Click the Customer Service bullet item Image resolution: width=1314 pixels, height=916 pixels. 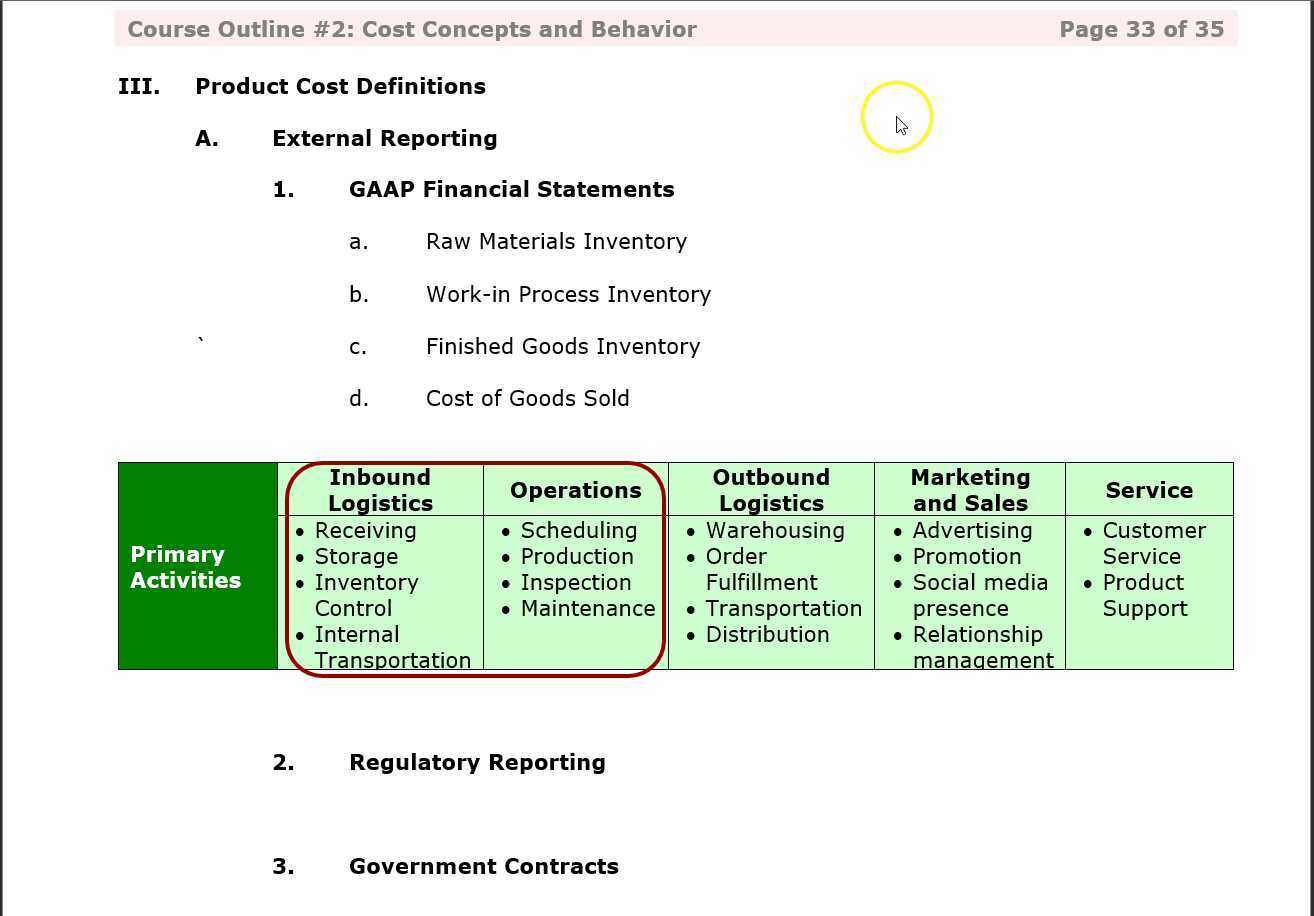pyautogui.click(x=1152, y=543)
